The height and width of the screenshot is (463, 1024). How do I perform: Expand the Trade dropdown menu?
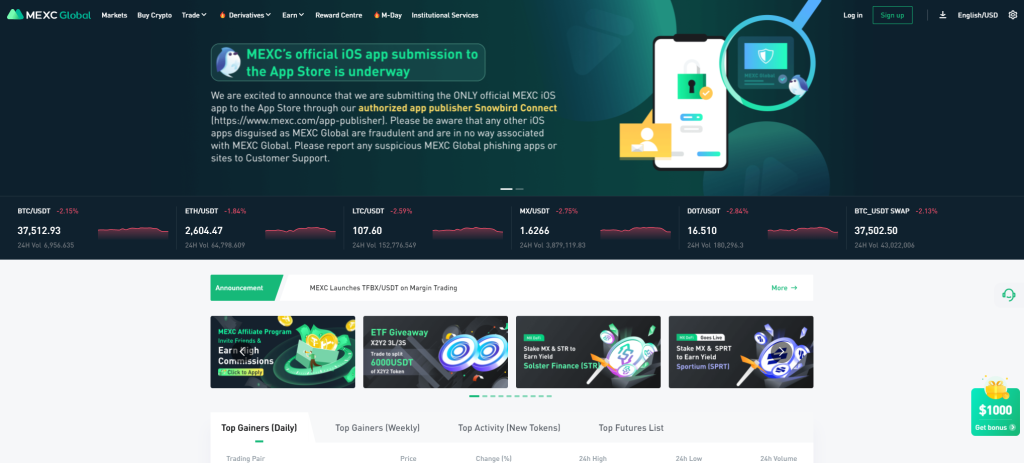point(194,15)
